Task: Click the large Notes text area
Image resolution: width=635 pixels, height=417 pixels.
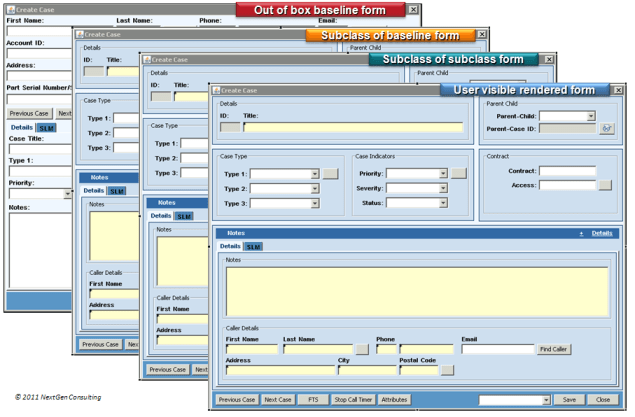Action: 416,291
